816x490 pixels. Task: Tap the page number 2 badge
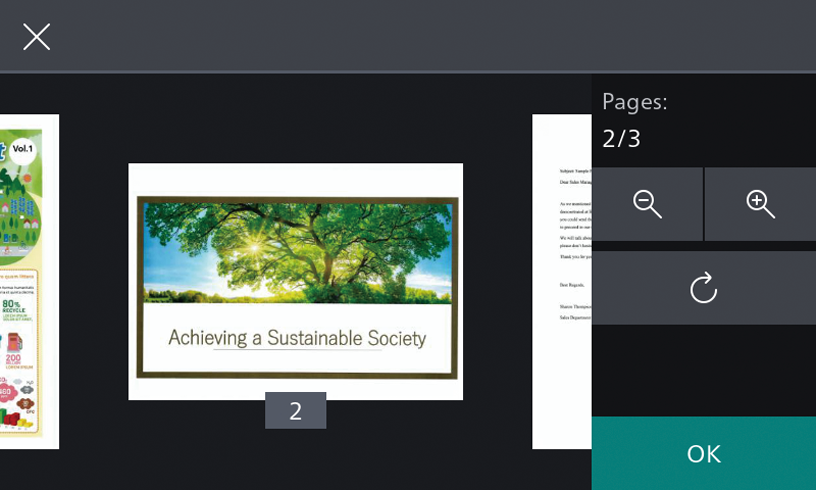(295, 411)
